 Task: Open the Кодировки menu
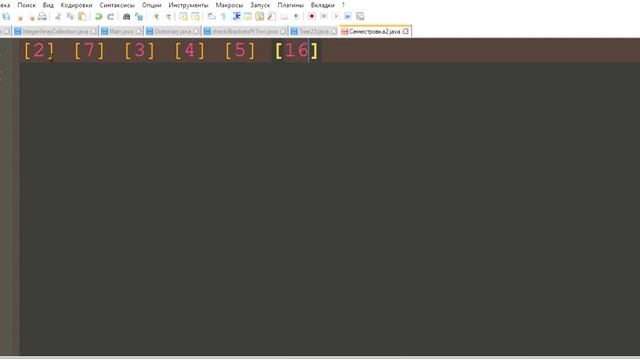(76, 5)
